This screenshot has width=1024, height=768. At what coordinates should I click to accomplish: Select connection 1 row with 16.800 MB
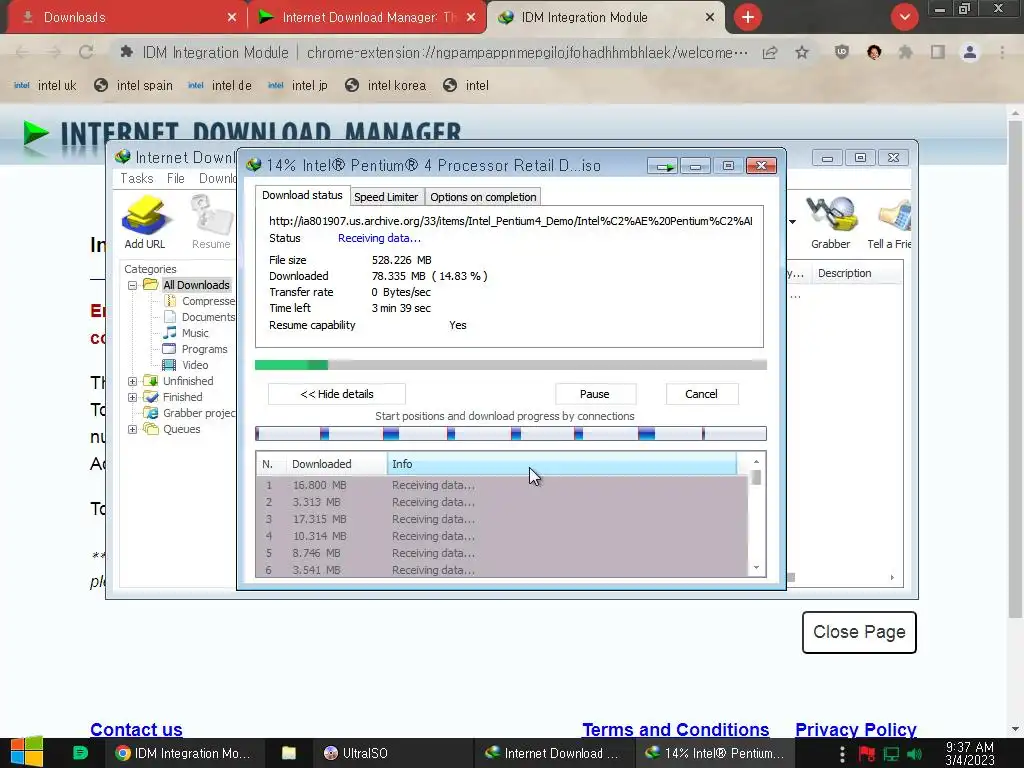(502, 485)
